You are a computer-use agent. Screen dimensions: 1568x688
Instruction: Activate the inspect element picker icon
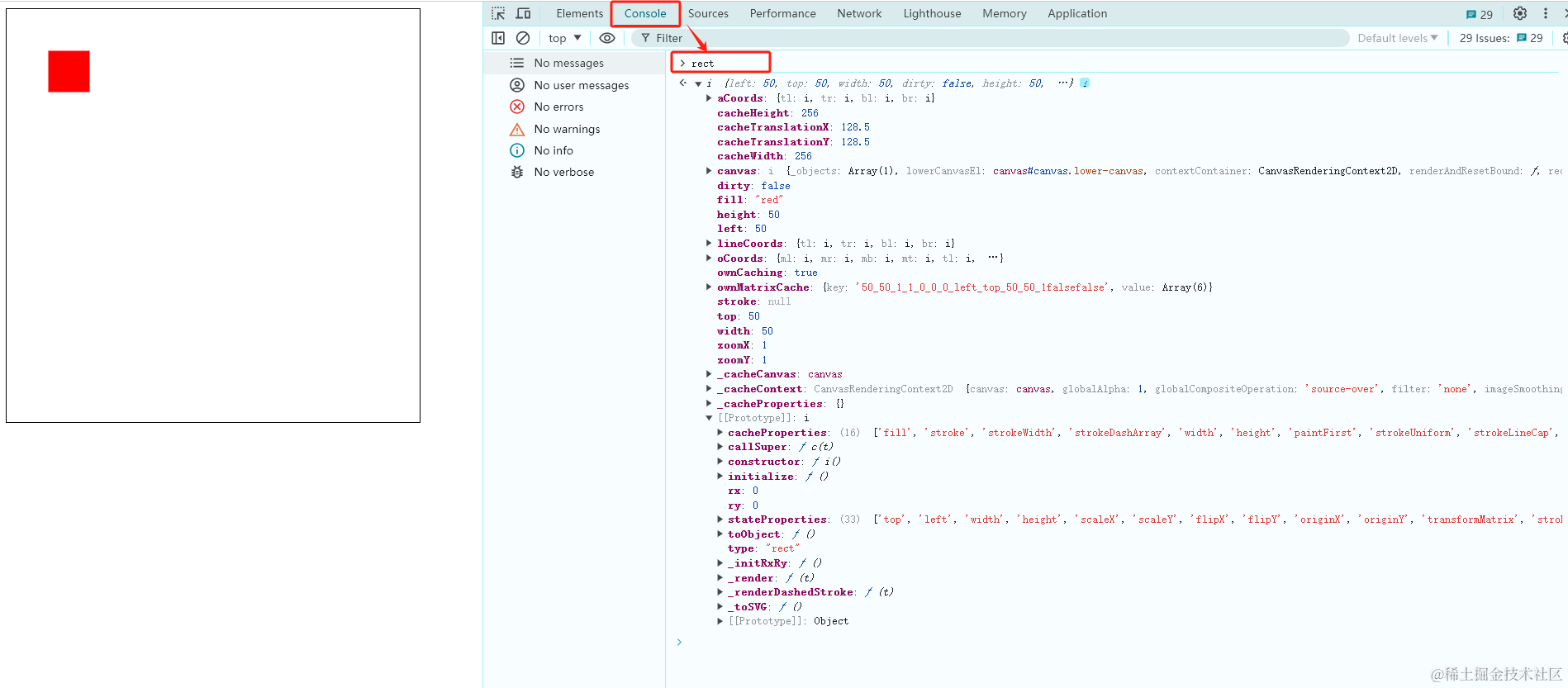coord(498,13)
